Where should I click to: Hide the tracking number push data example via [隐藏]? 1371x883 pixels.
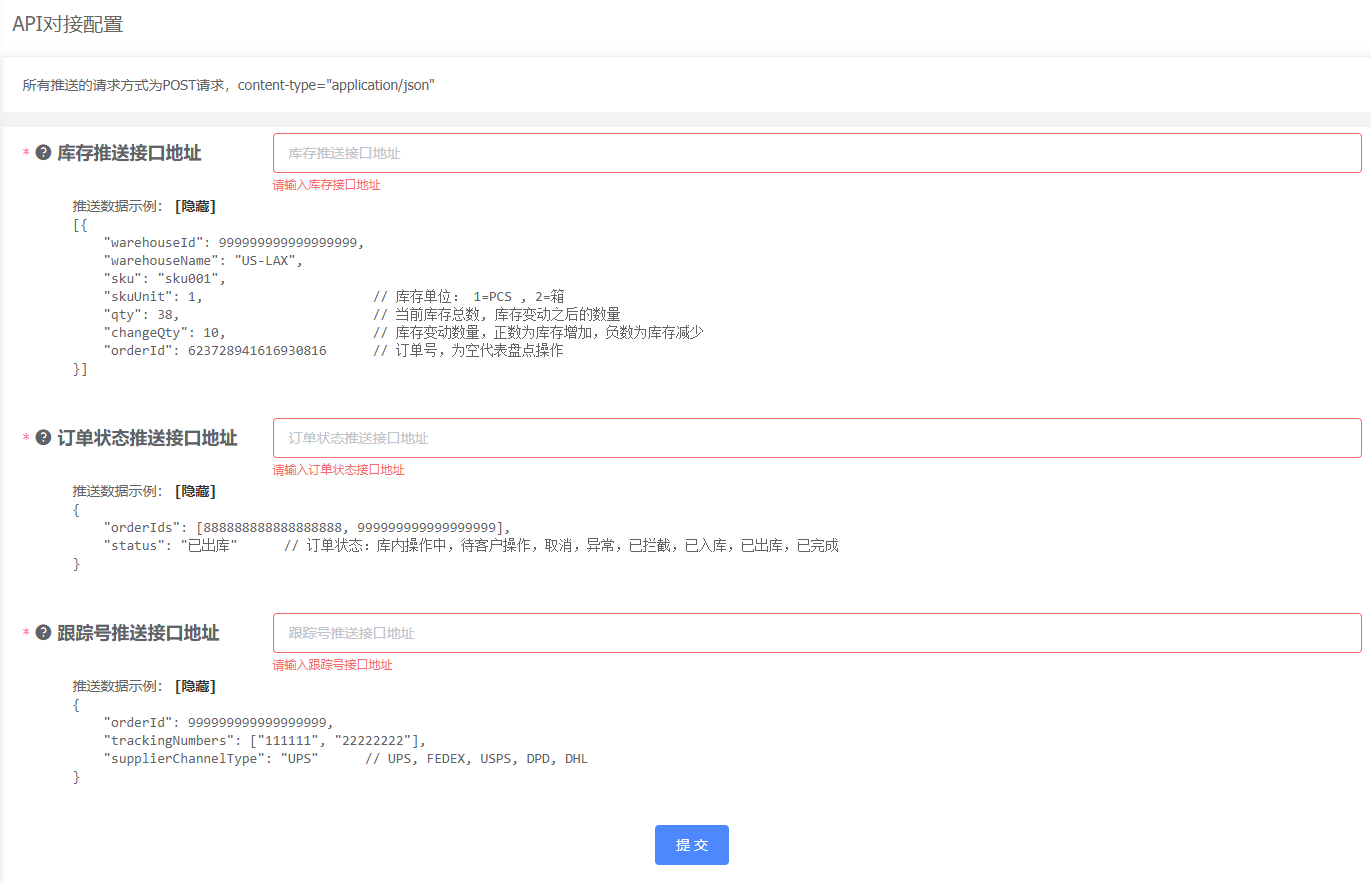[x=195, y=687]
